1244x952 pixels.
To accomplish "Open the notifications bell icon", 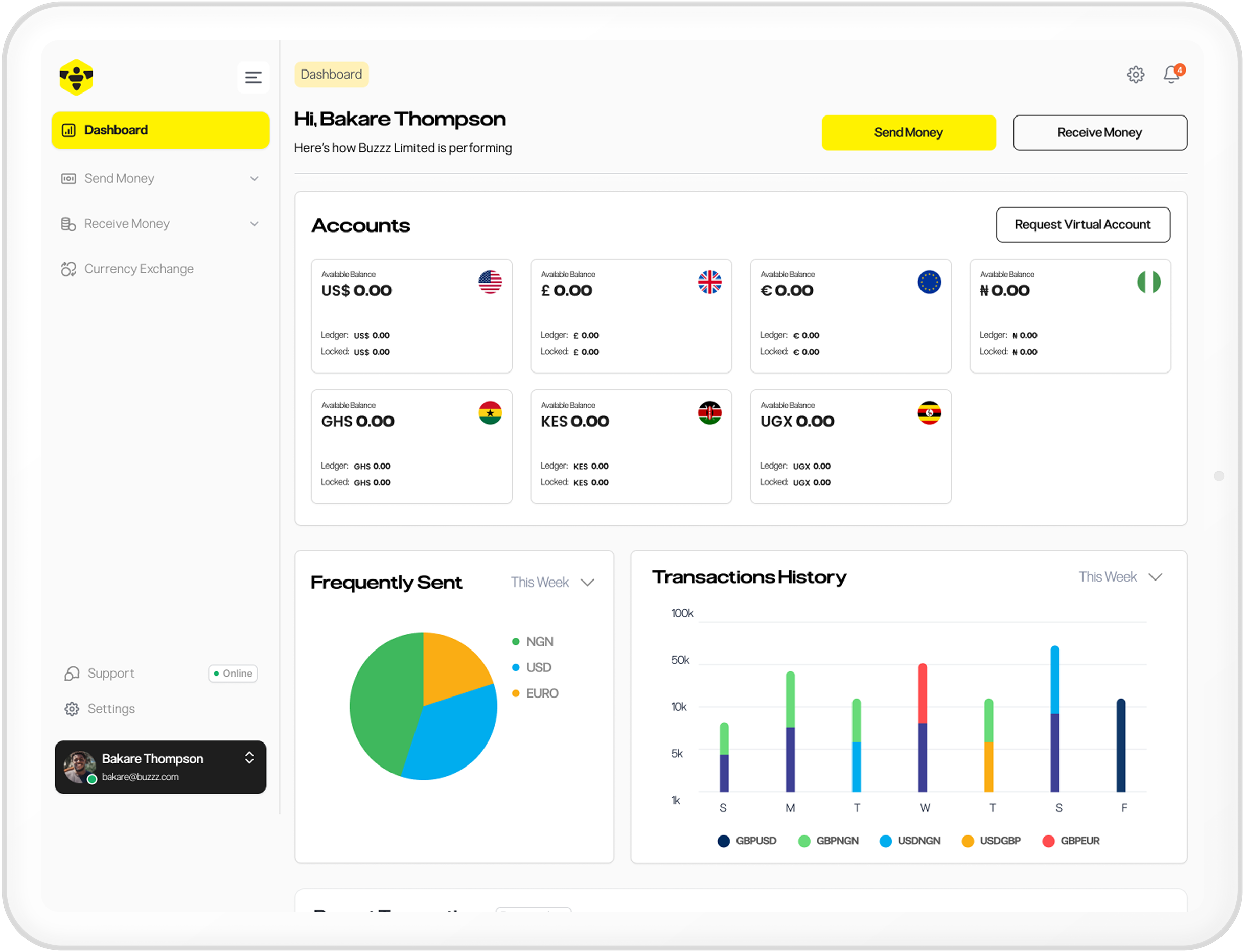I will click(1171, 74).
